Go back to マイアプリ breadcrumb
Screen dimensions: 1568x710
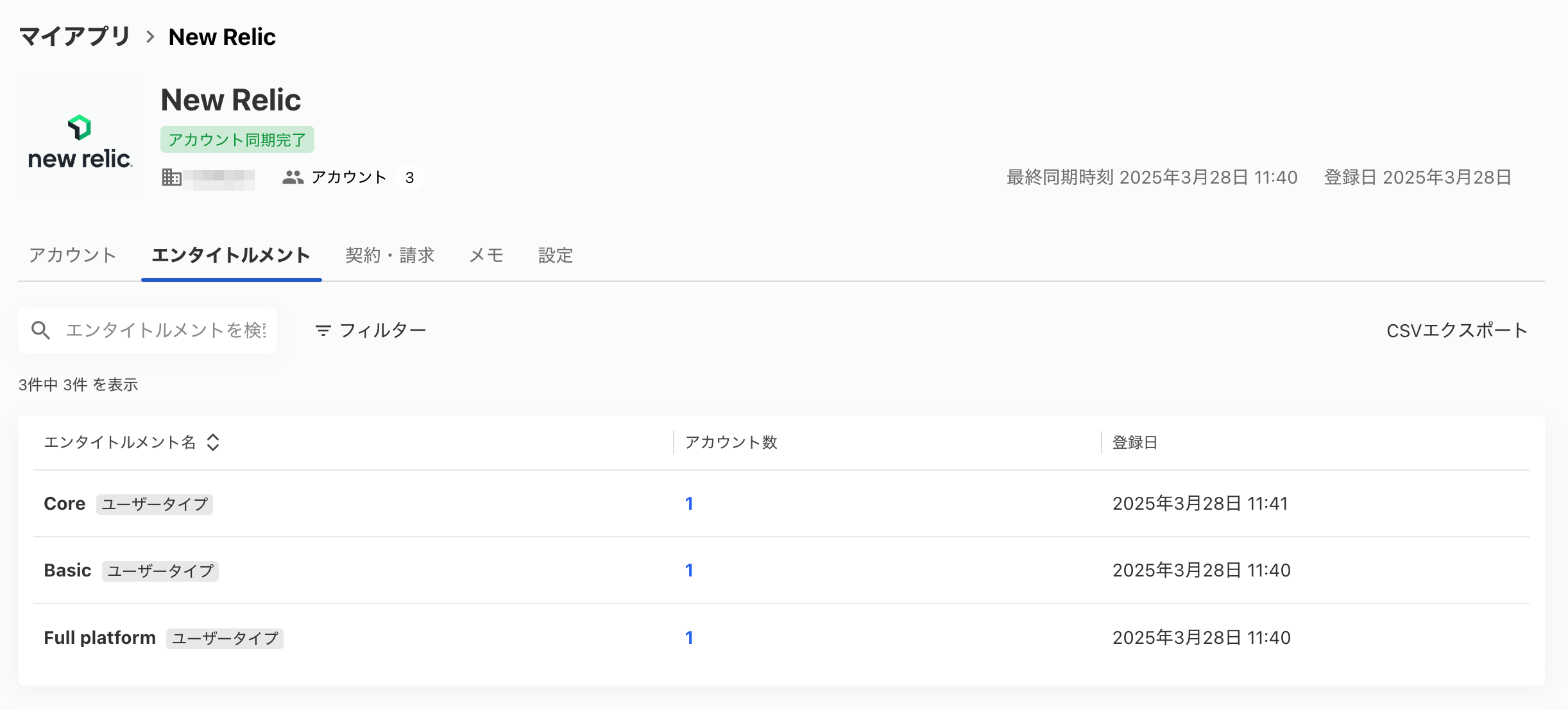pos(74,37)
